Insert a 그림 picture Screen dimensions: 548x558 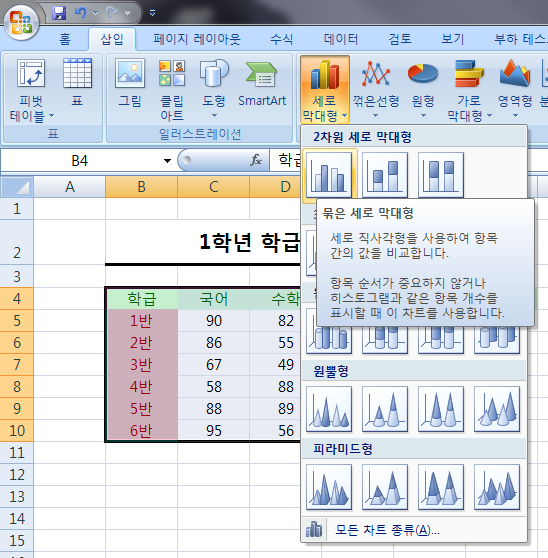(130, 83)
